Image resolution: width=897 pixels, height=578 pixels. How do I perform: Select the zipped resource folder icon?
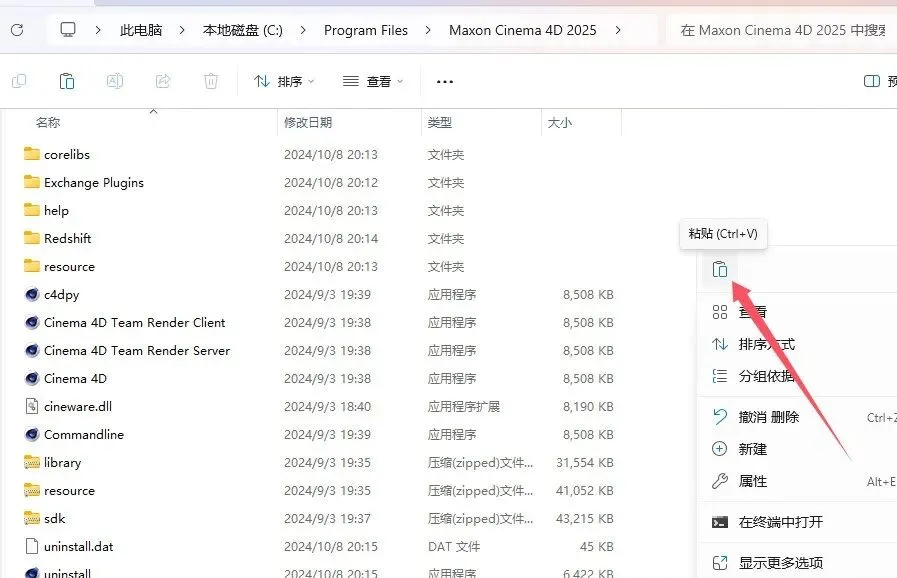(32, 490)
